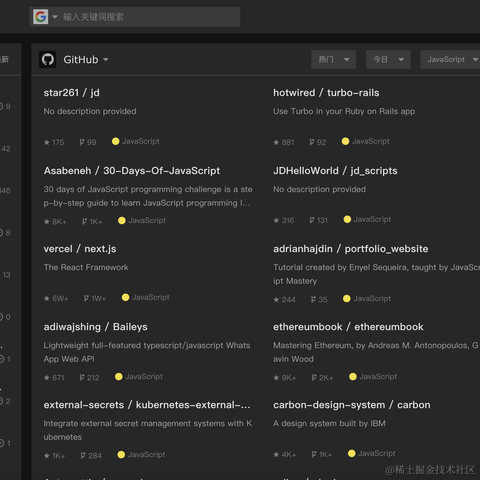Image resolution: width=480 pixels, height=480 pixels.
Task: Click the fork icon of jd_scripts
Action: point(312,220)
